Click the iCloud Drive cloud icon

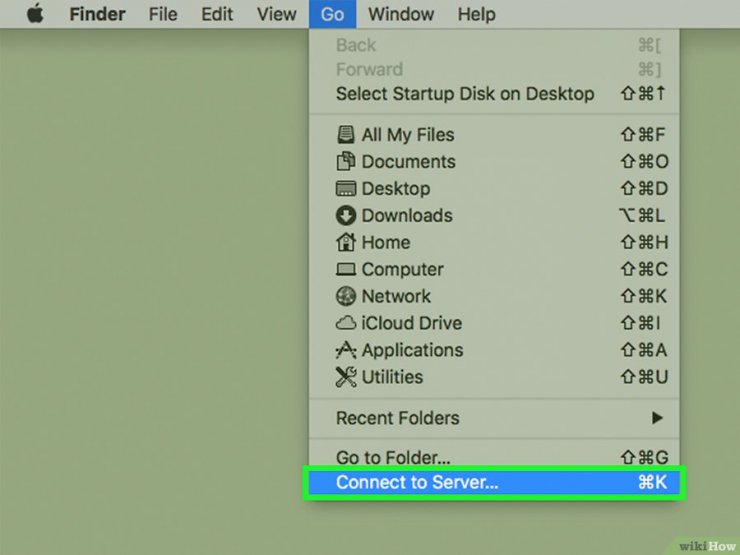tap(345, 323)
